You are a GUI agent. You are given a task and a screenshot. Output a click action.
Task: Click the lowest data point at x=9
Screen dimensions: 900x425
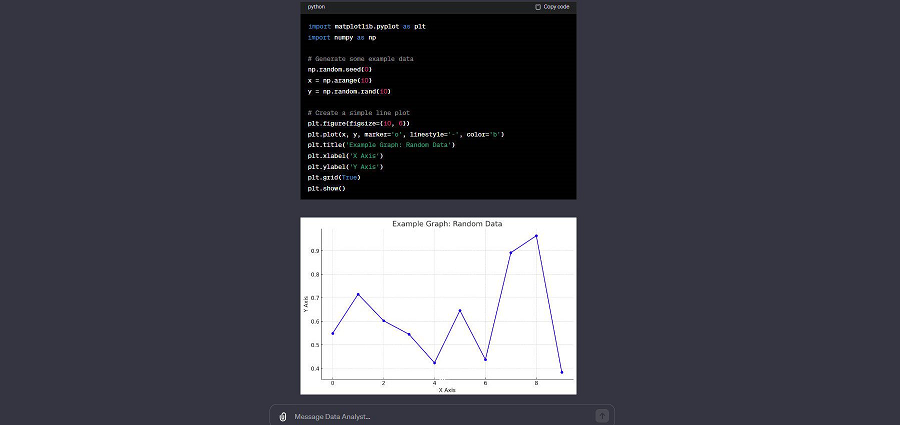562,372
